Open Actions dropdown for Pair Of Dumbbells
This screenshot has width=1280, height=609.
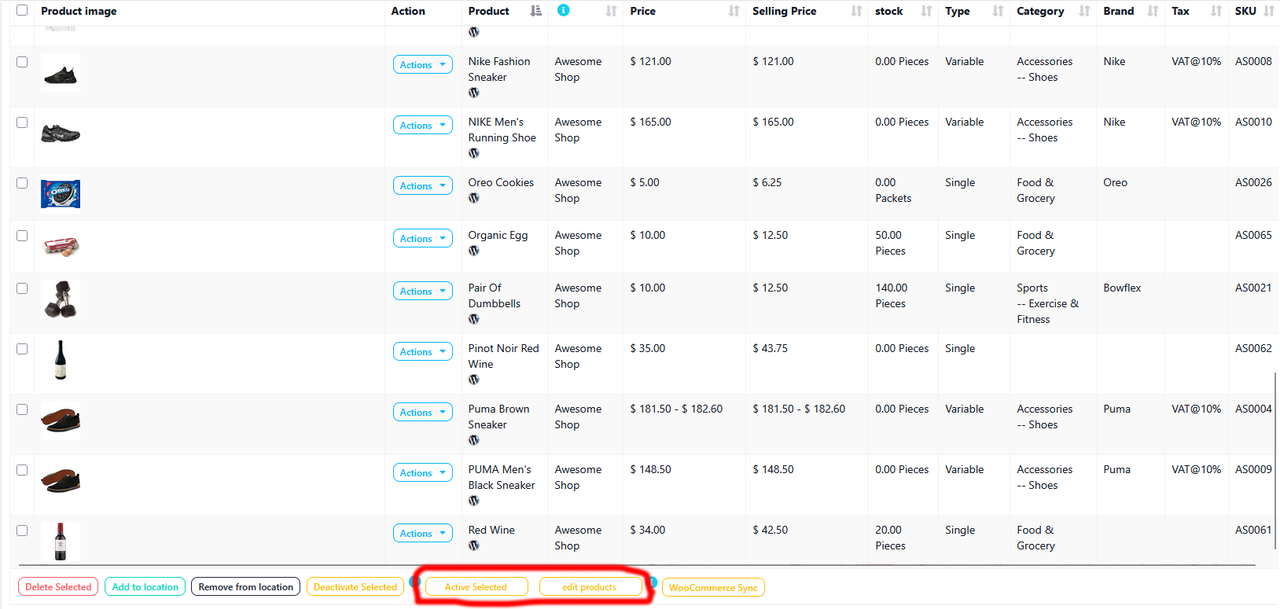[422, 291]
